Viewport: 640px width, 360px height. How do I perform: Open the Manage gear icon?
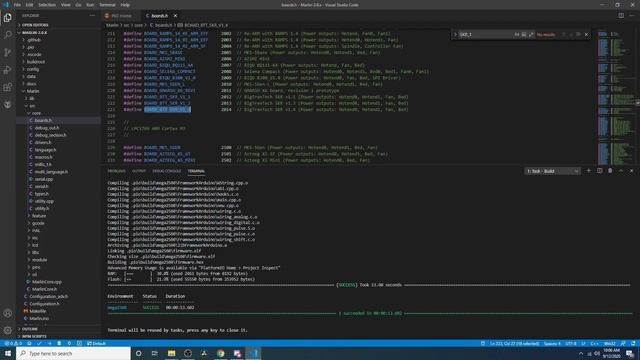(8, 330)
